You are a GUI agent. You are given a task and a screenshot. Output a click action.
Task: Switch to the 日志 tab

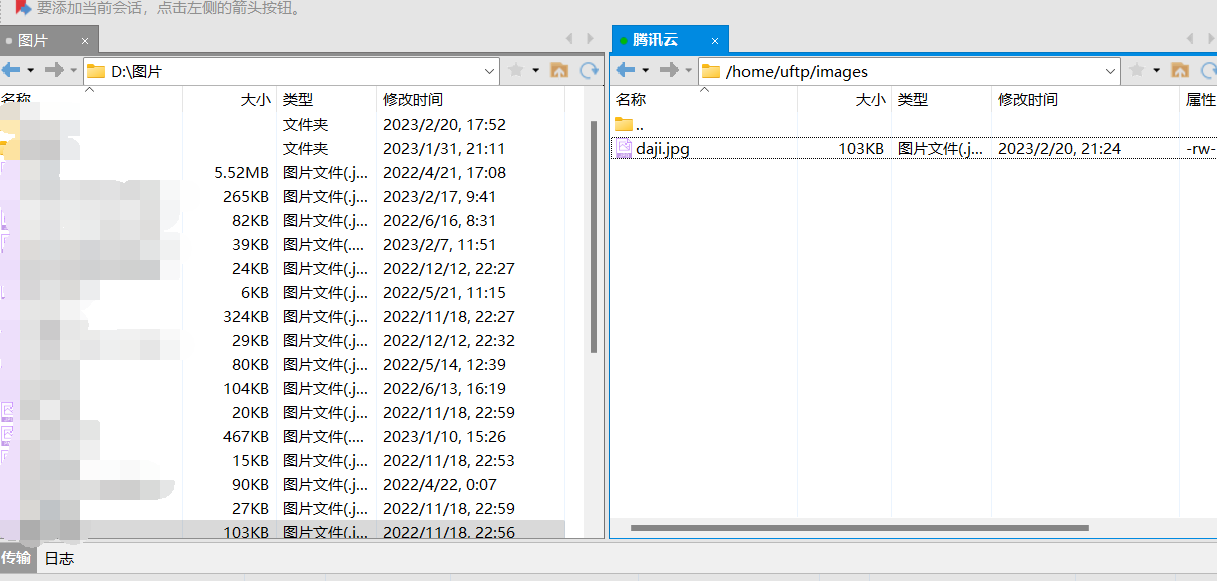[x=59, y=558]
